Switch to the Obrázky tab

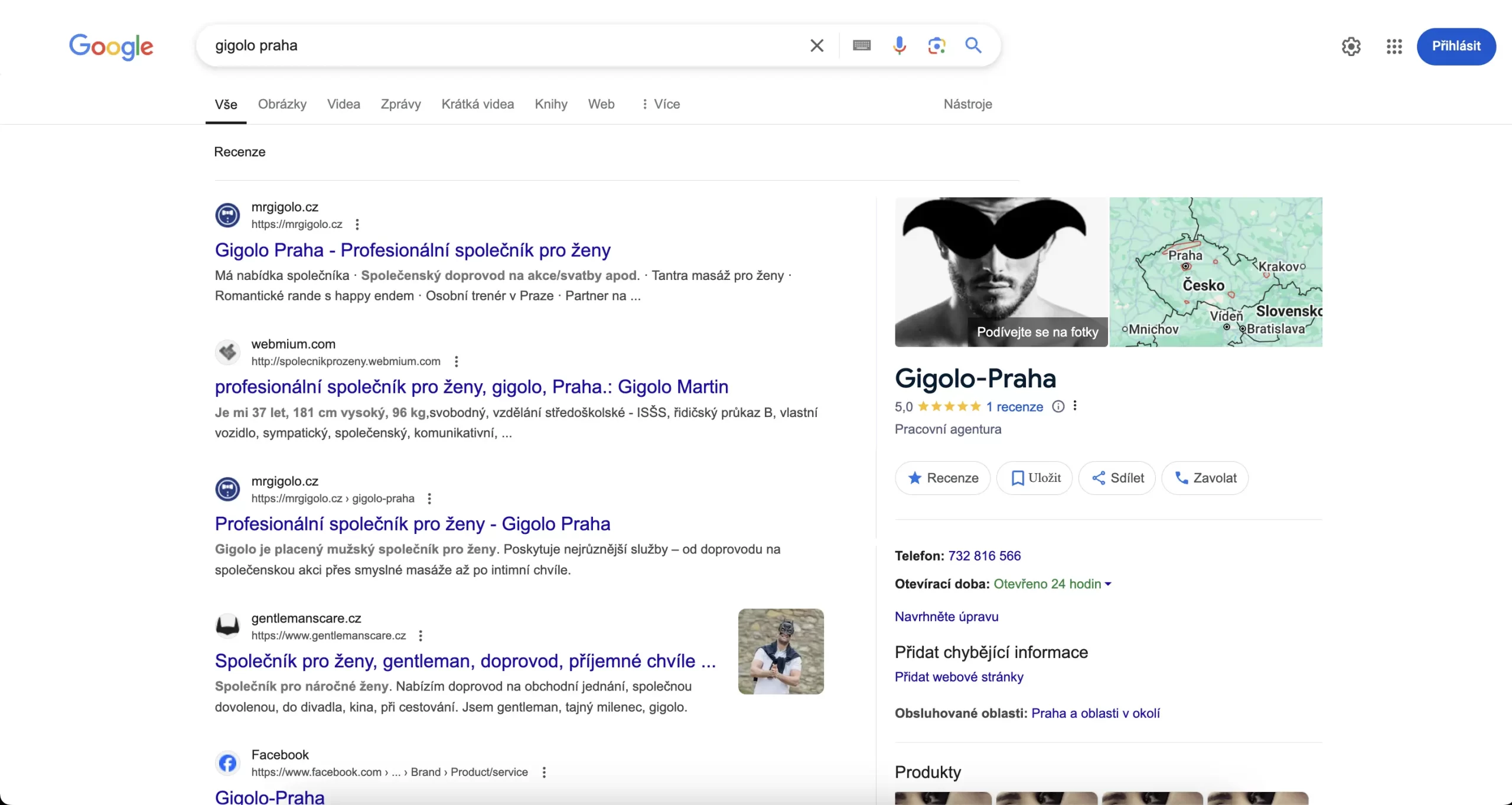(282, 104)
